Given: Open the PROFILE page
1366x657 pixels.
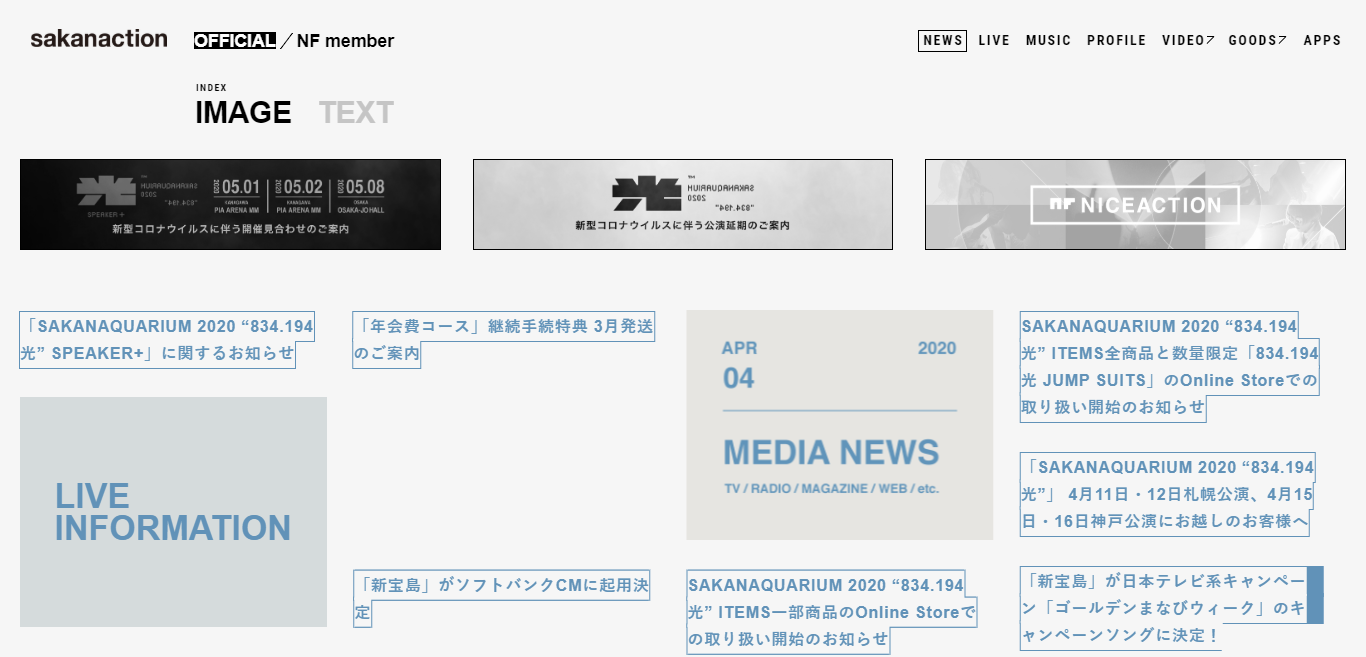Looking at the screenshot, I should click(1116, 41).
